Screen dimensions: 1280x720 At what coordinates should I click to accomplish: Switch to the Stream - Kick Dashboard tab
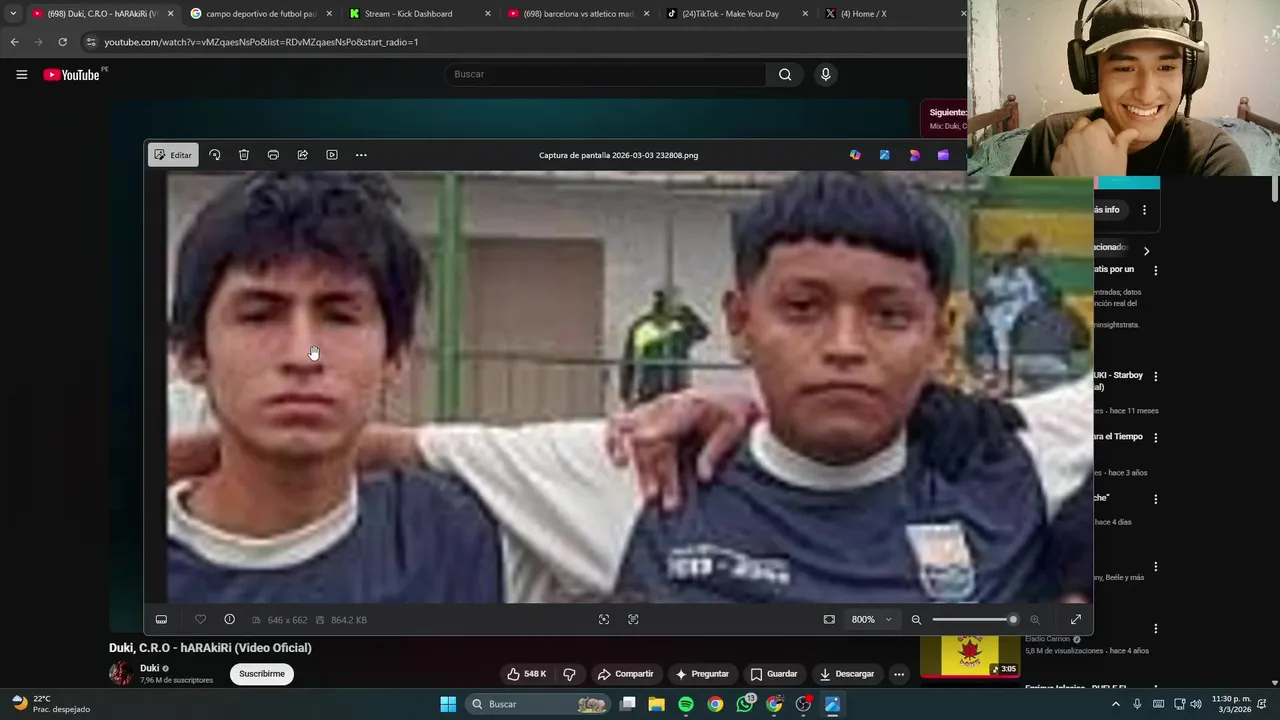pyautogui.click(x=420, y=14)
